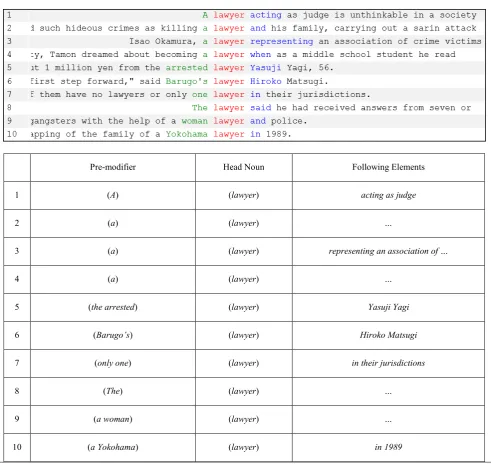
Task: Click the green word 'Barugo's' in line 6
Action: 187,81
